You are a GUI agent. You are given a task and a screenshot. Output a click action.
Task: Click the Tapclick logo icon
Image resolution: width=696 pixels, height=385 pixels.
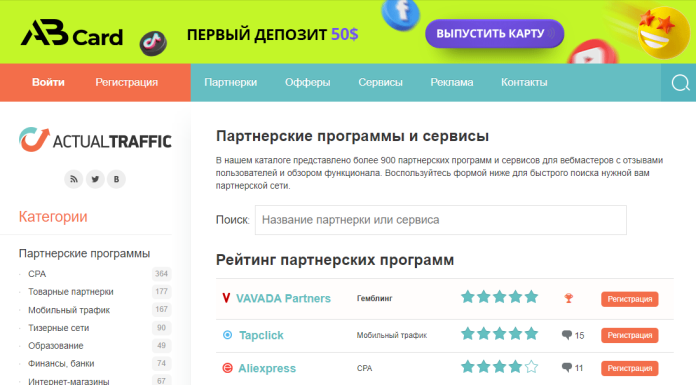click(227, 335)
